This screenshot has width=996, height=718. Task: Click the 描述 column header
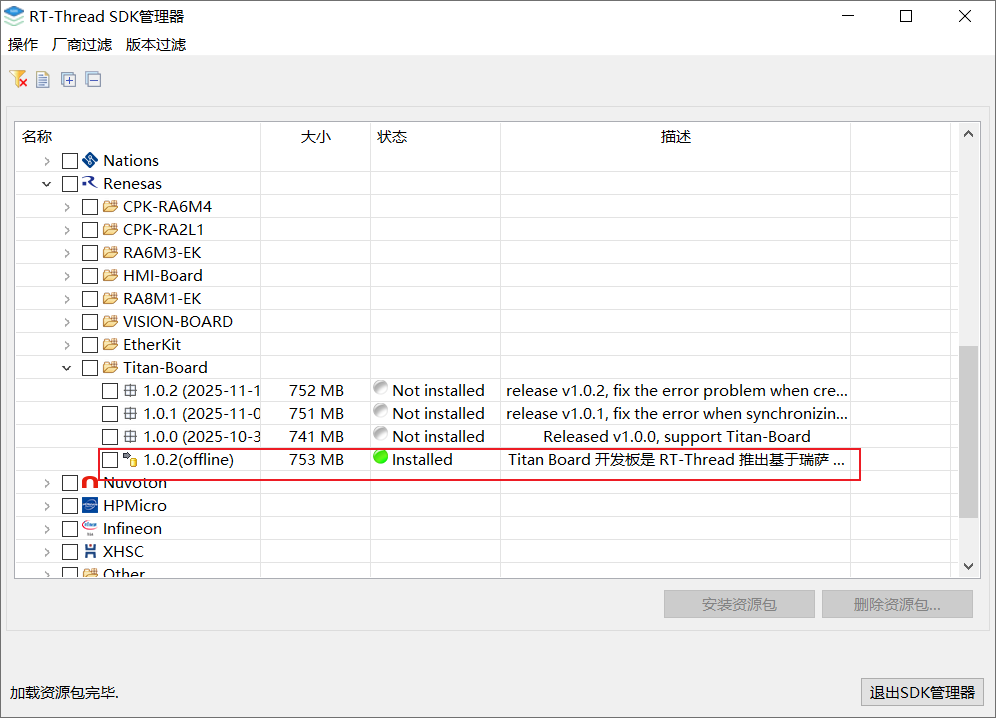[x=675, y=136]
